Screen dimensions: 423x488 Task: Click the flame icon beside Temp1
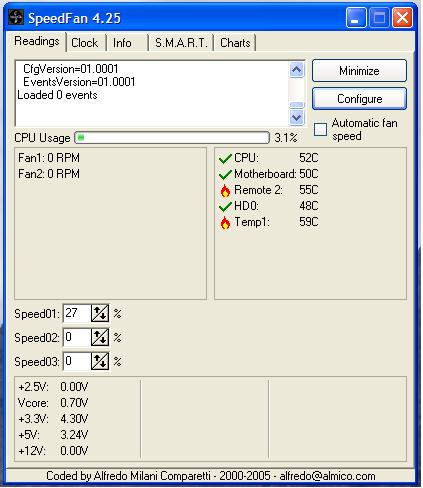point(225,222)
